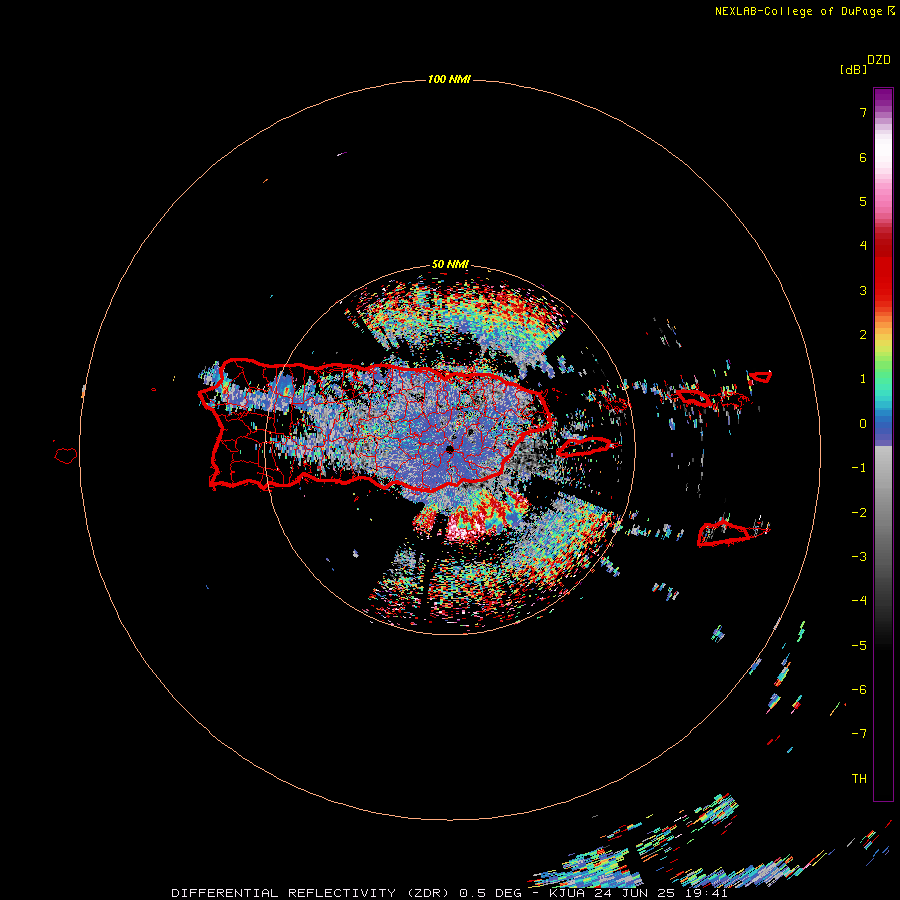Click the small island outline west of Puerto Rico
The image size is (900, 900).
click(66, 456)
